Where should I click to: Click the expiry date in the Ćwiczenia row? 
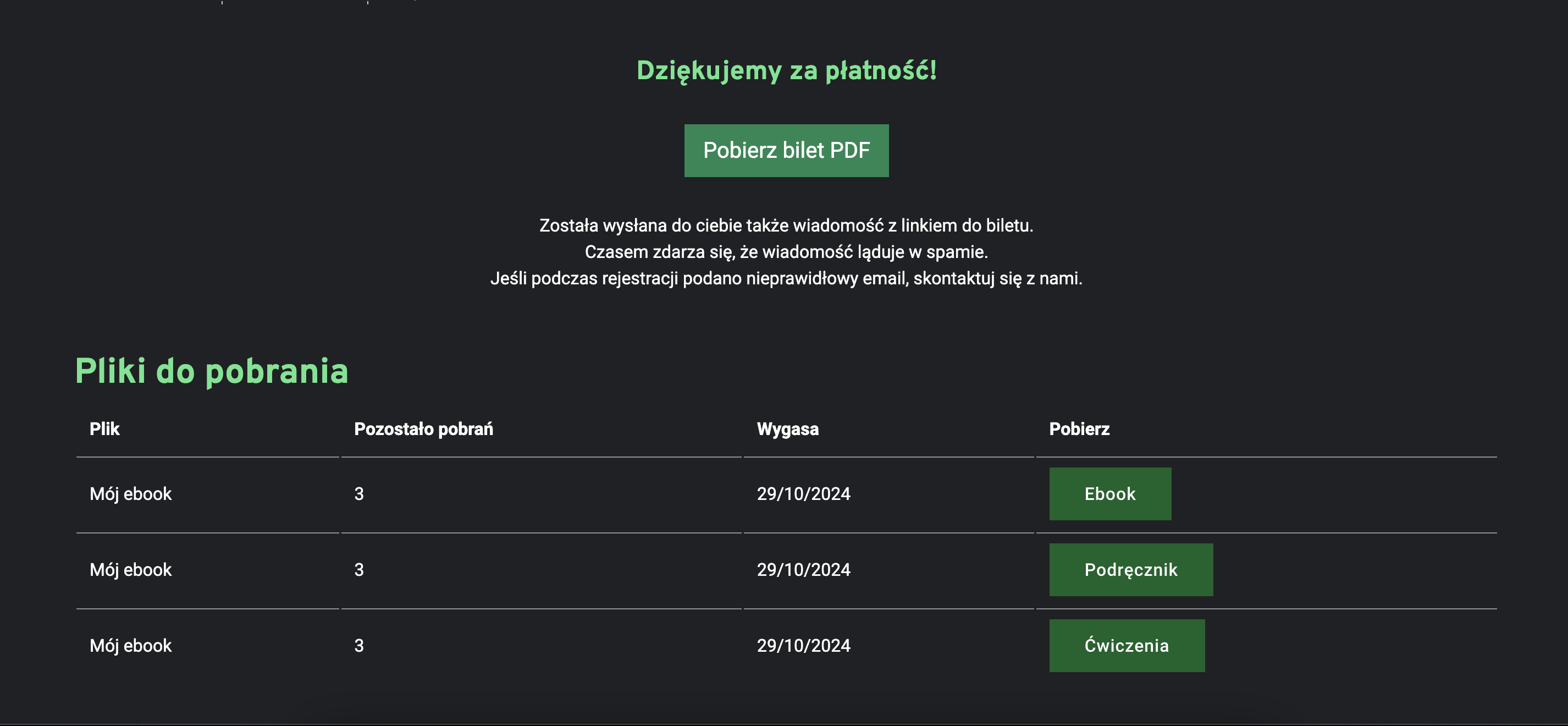tap(803, 646)
